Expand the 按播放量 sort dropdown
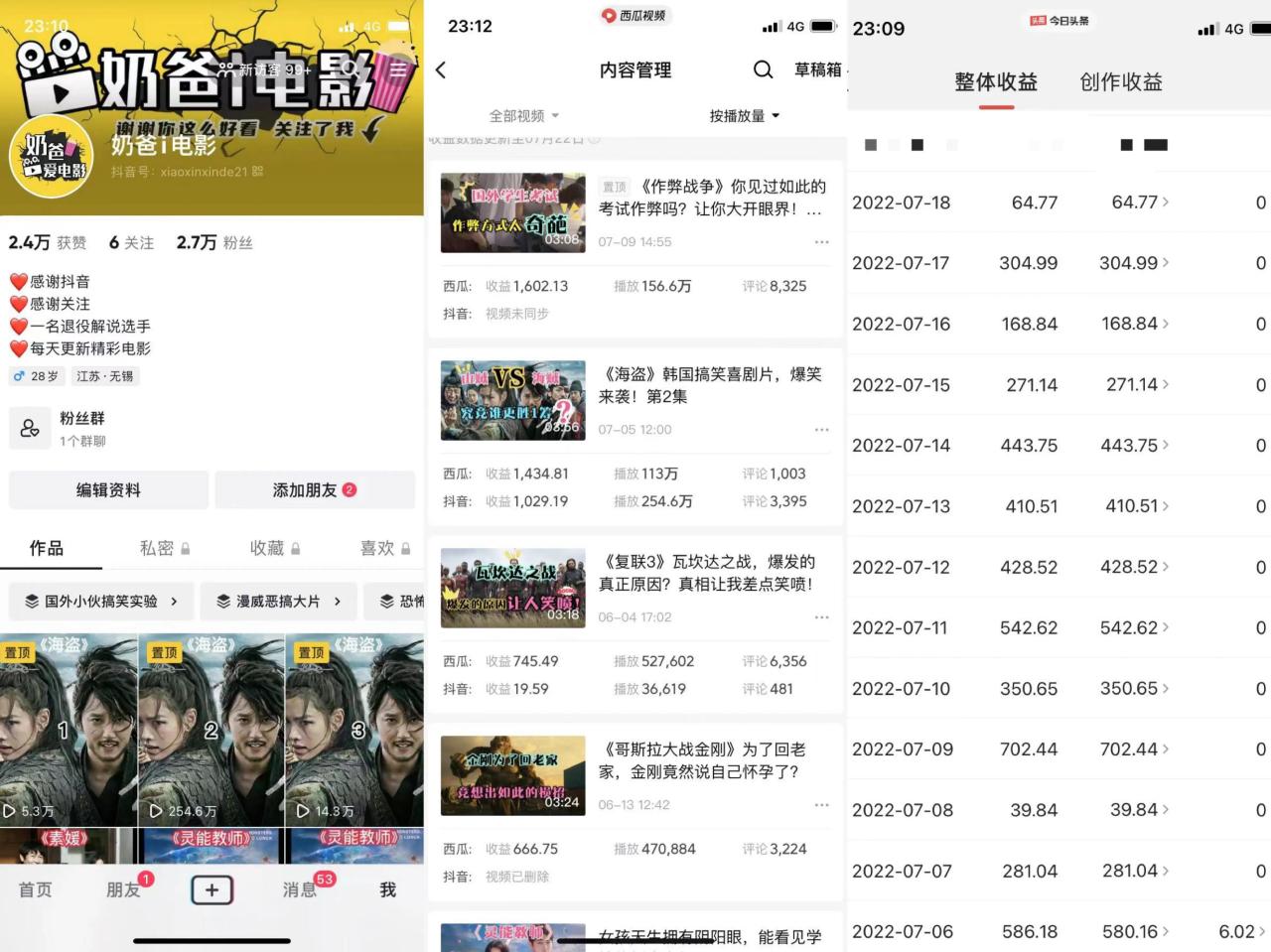Image resolution: width=1271 pixels, height=952 pixels. pos(745,116)
